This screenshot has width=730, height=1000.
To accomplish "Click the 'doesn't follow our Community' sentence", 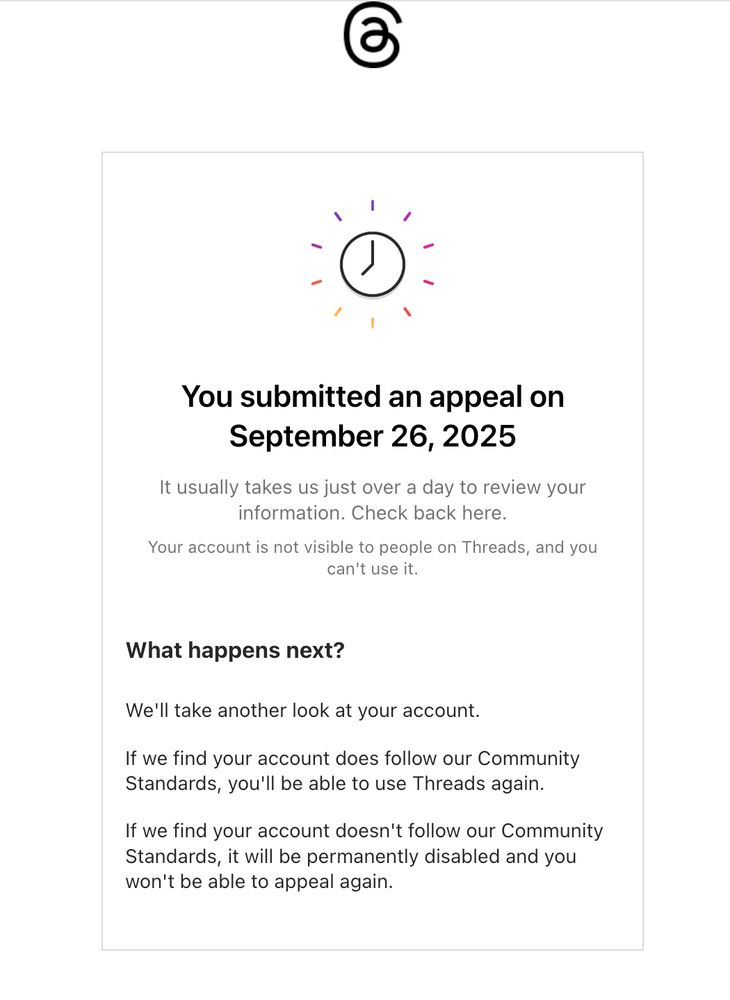I will click(364, 830).
